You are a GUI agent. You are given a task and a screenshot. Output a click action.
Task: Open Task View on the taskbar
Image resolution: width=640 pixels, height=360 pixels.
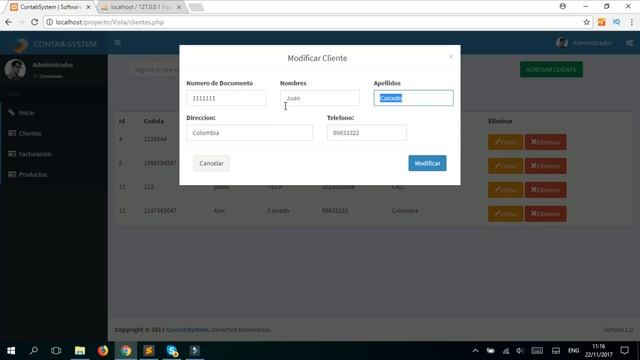pos(56,351)
